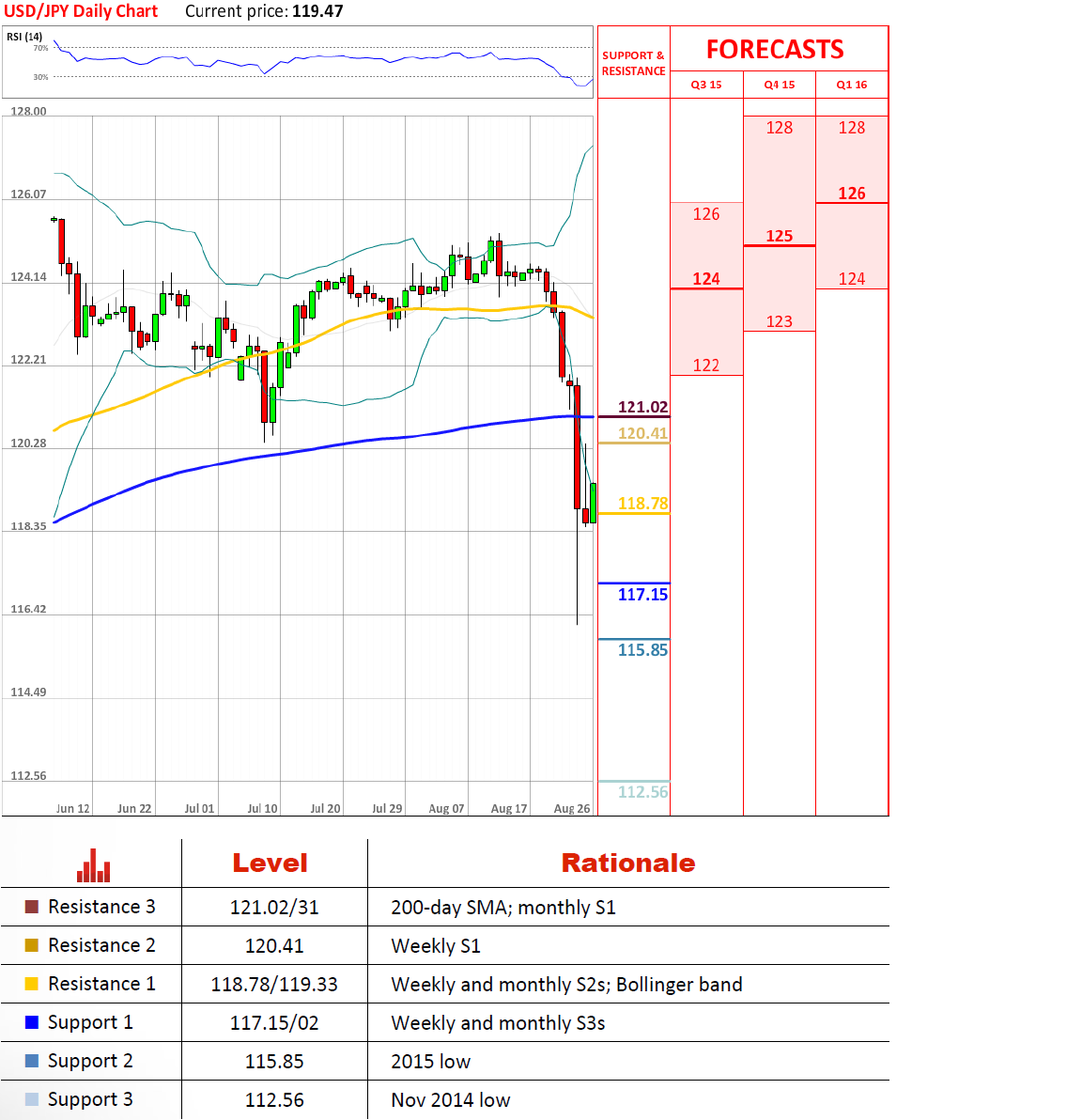Image resolution: width=1082 pixels, height=1120 pixels.
Task: Click the 120.28 price axis label
Action: click(28, 443)
